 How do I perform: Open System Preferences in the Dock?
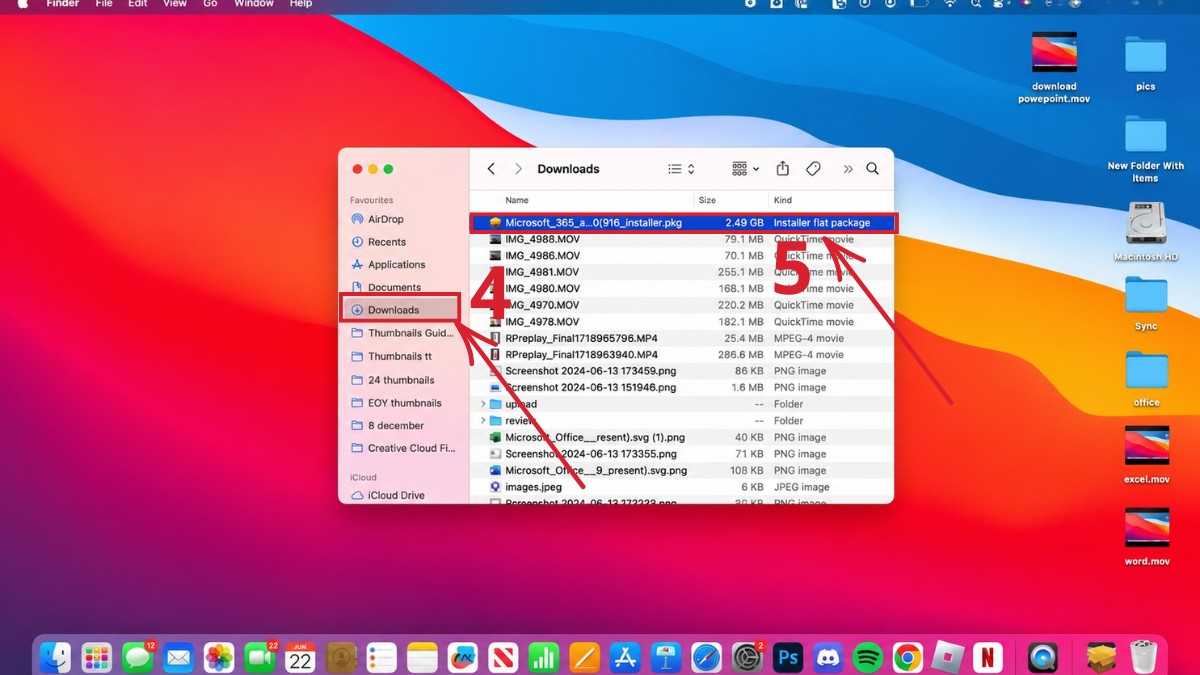pos(747,657)
